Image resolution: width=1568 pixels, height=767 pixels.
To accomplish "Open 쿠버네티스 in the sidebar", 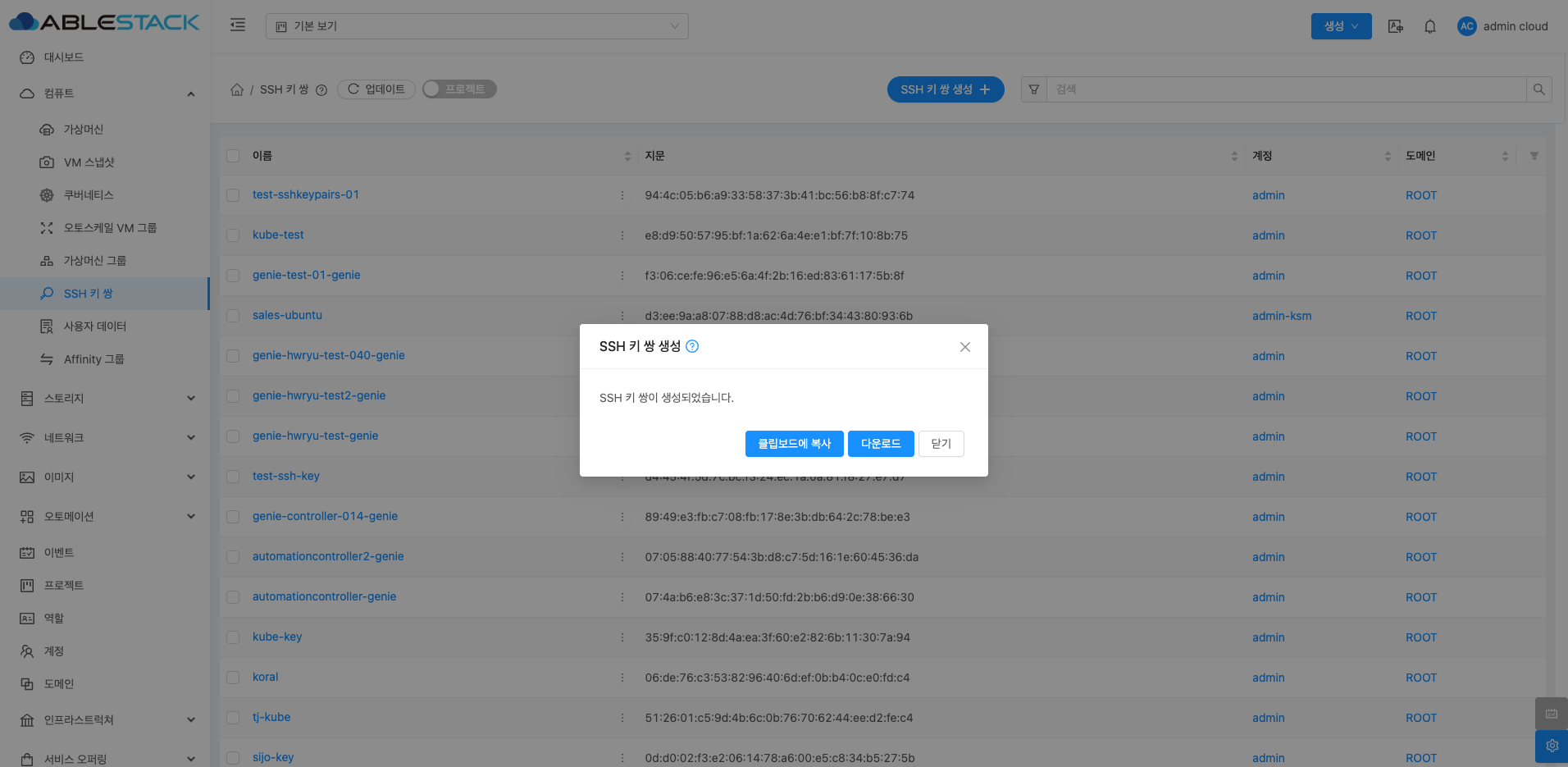I will (x=105, y=195).
